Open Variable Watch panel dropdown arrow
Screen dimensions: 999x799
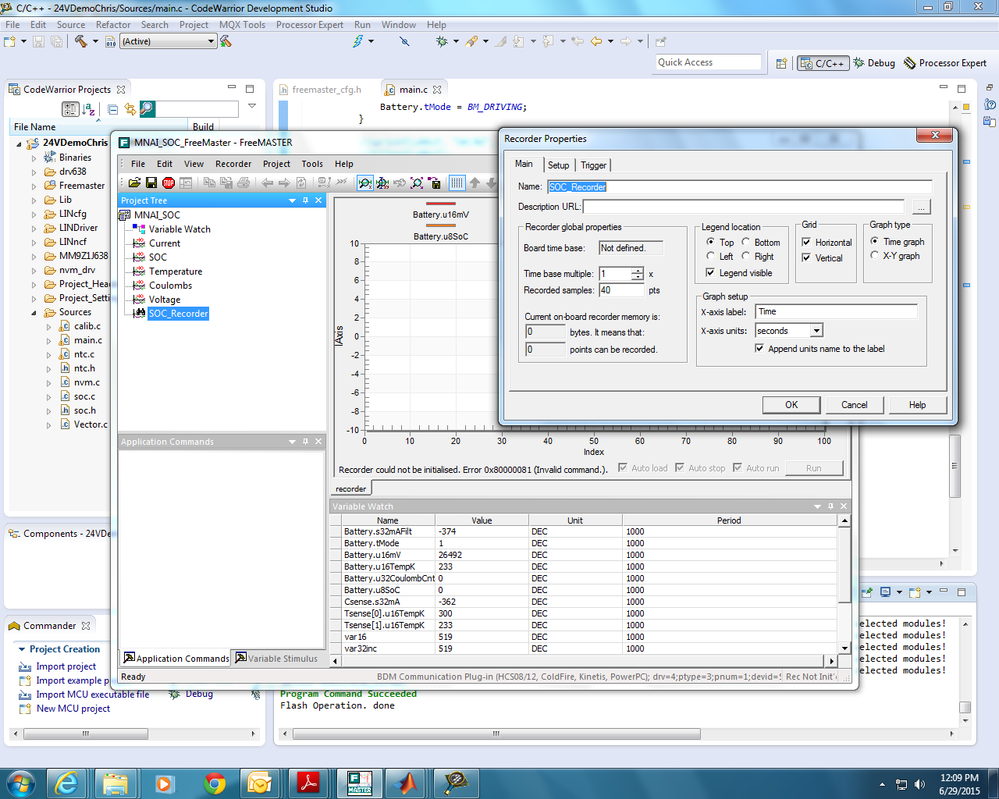click(x=817, y=507)
